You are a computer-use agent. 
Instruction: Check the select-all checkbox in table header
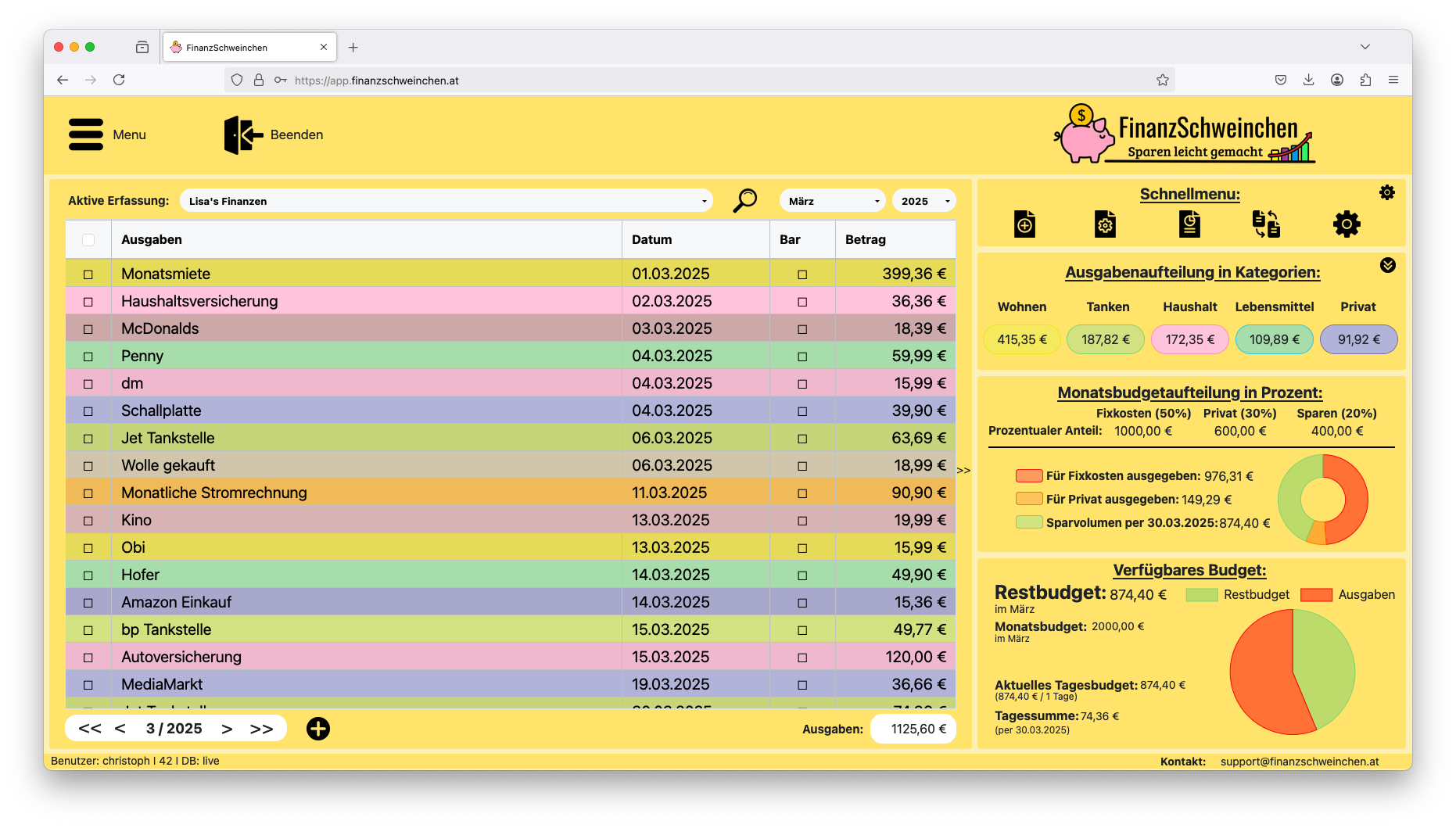(88, 240)
